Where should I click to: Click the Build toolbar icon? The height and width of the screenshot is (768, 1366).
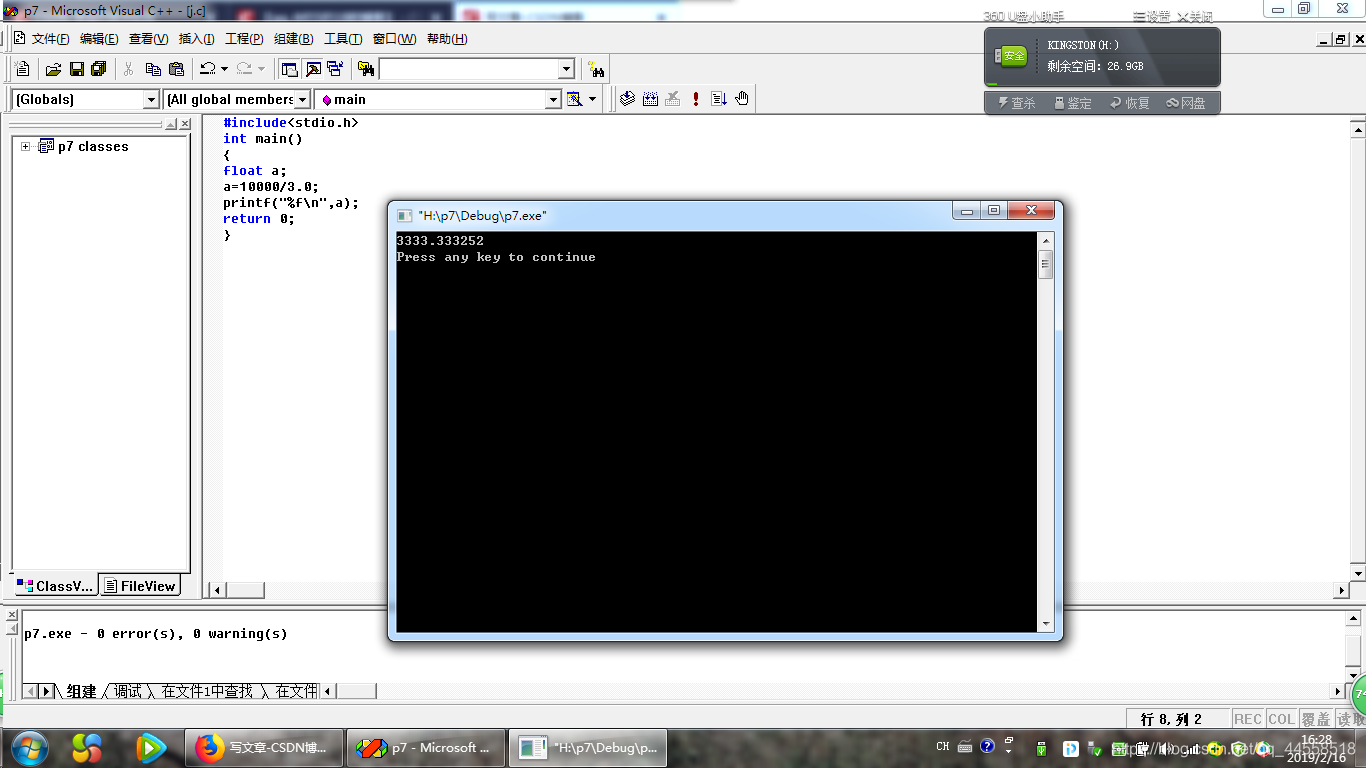point(651,99)
